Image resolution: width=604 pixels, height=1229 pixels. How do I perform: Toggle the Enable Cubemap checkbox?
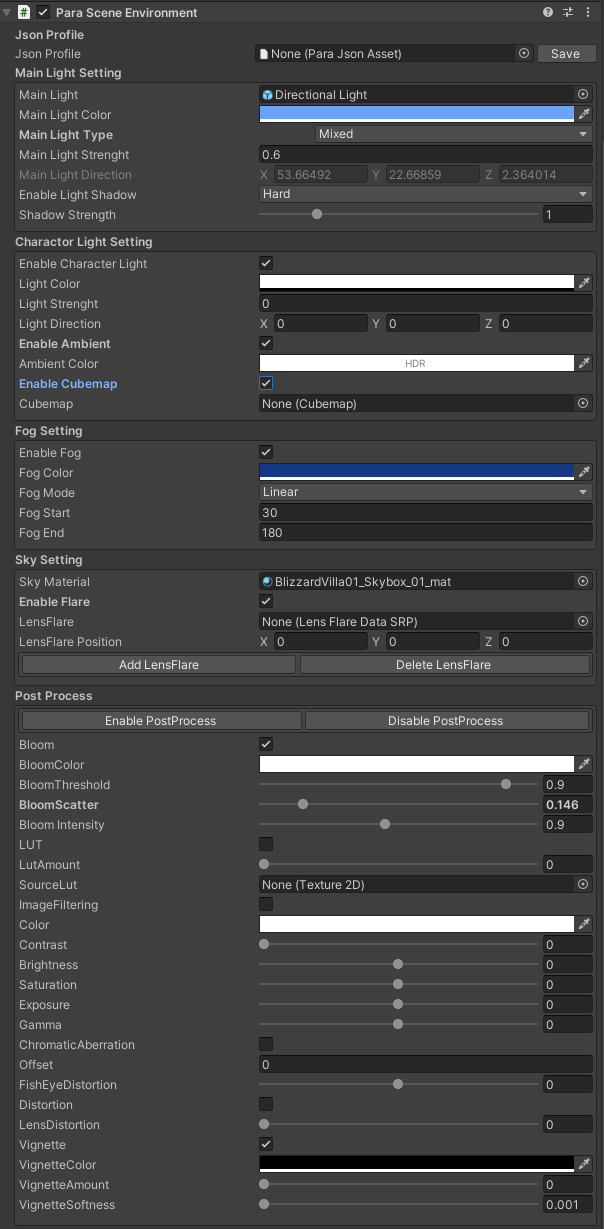265,383
